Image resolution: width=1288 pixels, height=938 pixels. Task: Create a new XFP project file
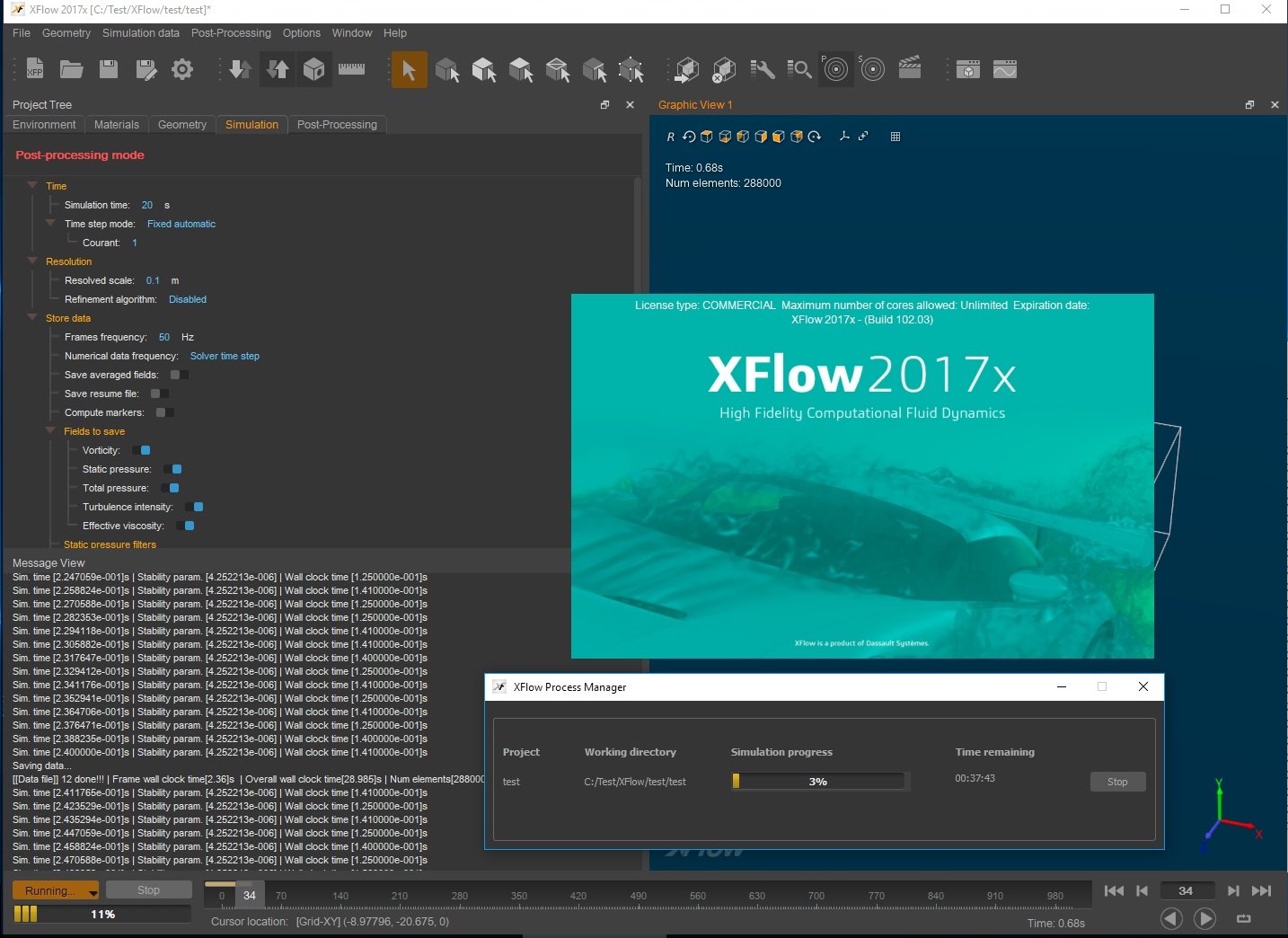point(34,69)
